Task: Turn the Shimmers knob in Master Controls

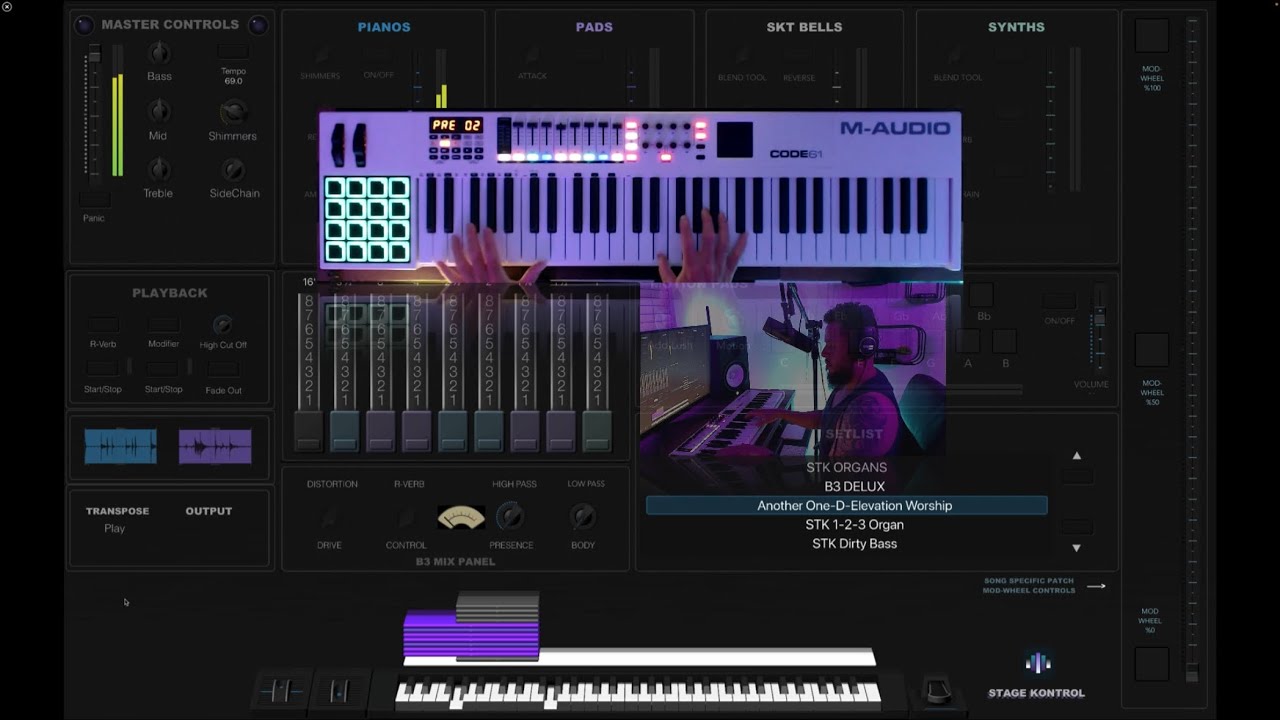Action: 233,112
